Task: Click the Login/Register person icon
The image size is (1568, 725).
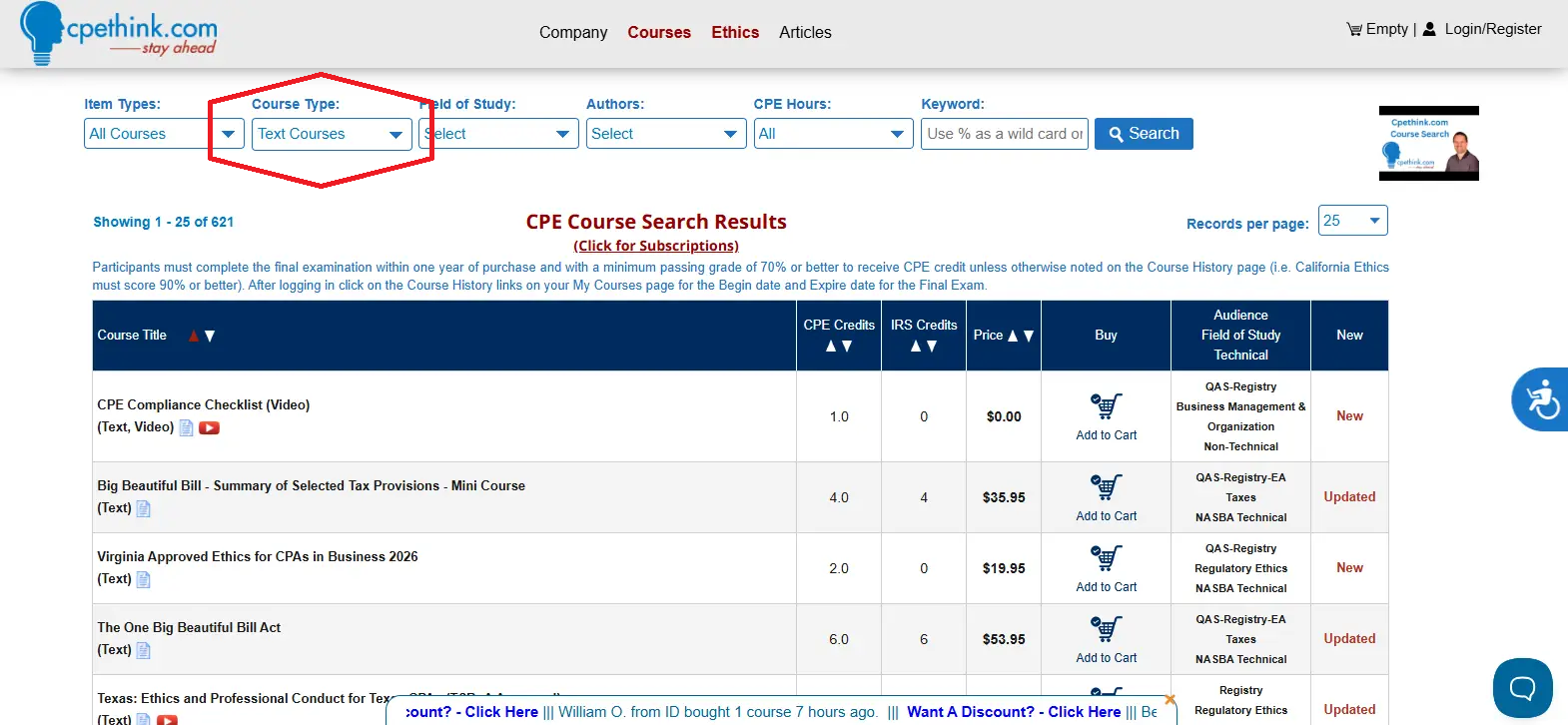Action: pyautogui.click(x=1429, y=29)
